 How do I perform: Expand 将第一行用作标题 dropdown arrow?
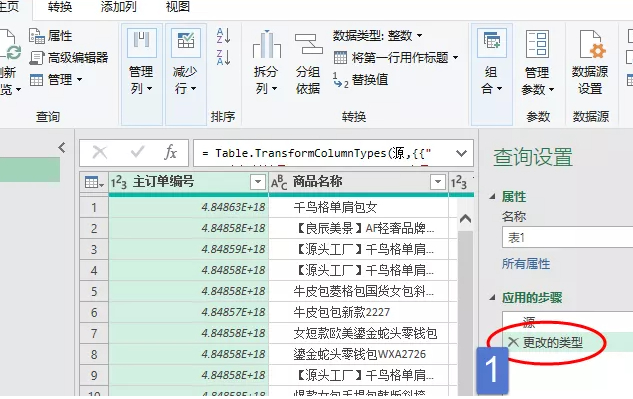click(x=456, y=57)
